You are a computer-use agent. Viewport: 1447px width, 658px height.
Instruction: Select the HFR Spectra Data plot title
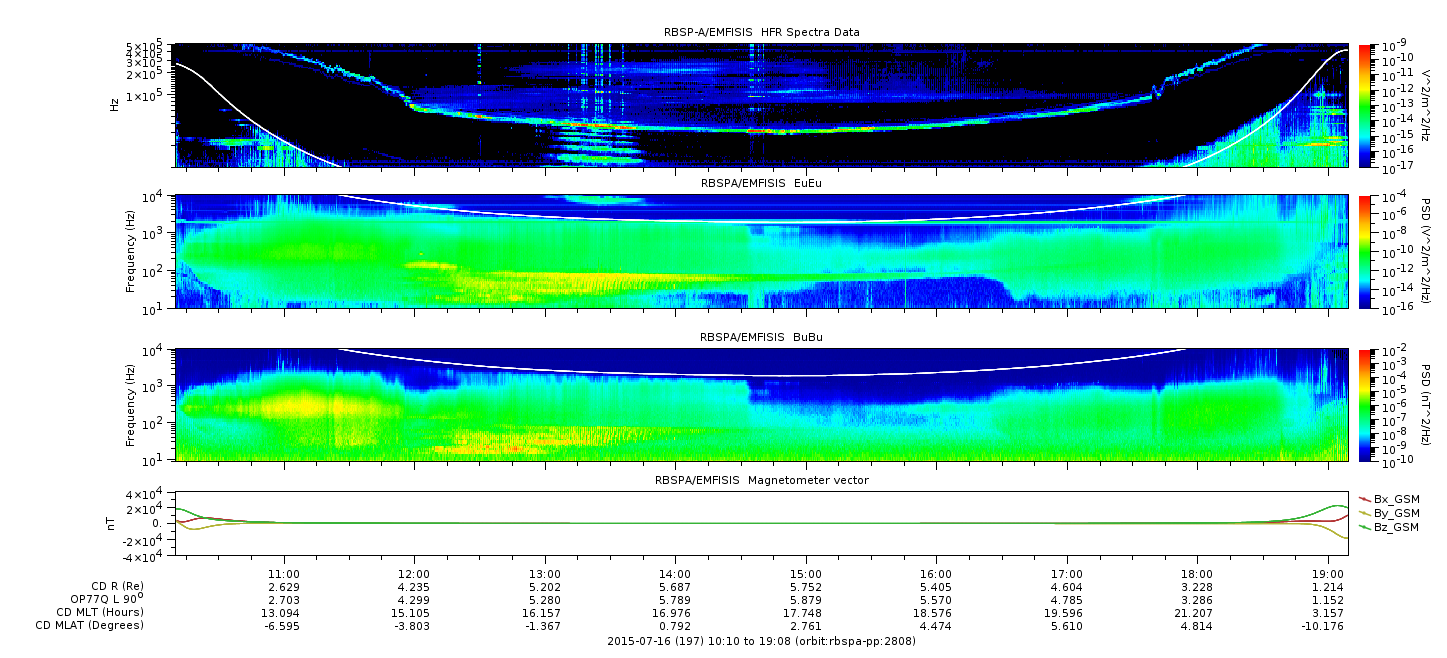pos(762,33)
